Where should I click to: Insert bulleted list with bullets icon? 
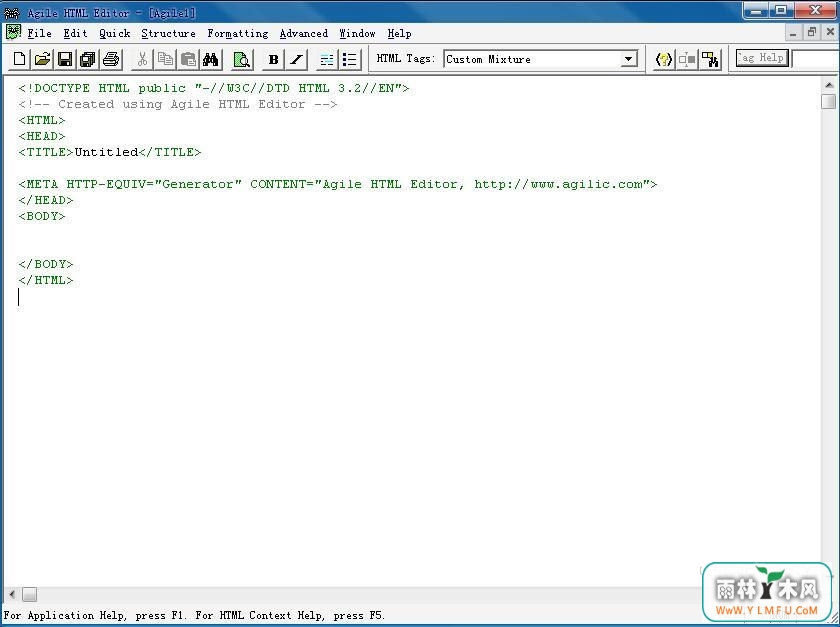click(x=350, y=59)
